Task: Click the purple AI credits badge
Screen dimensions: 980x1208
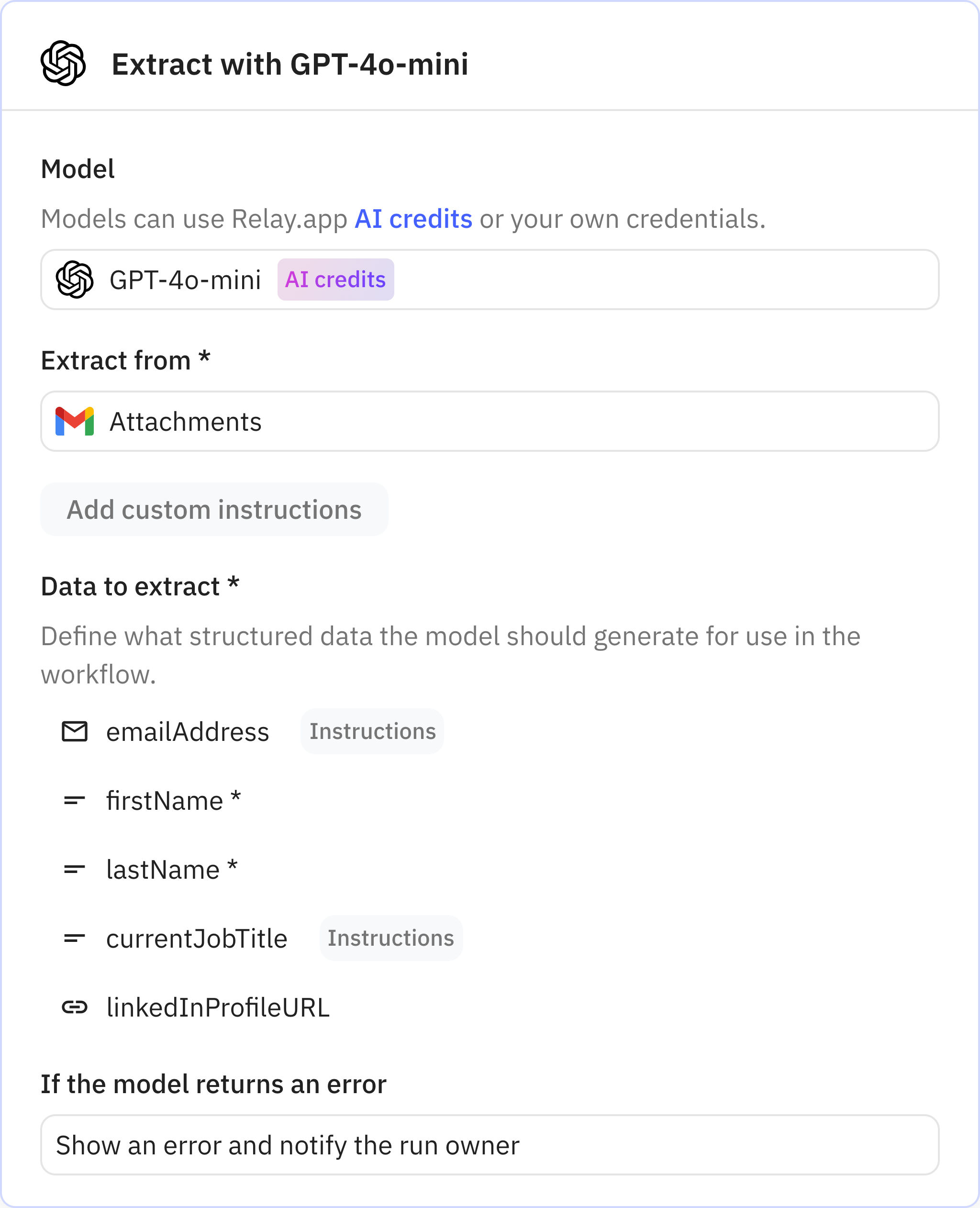Action: 335,280
